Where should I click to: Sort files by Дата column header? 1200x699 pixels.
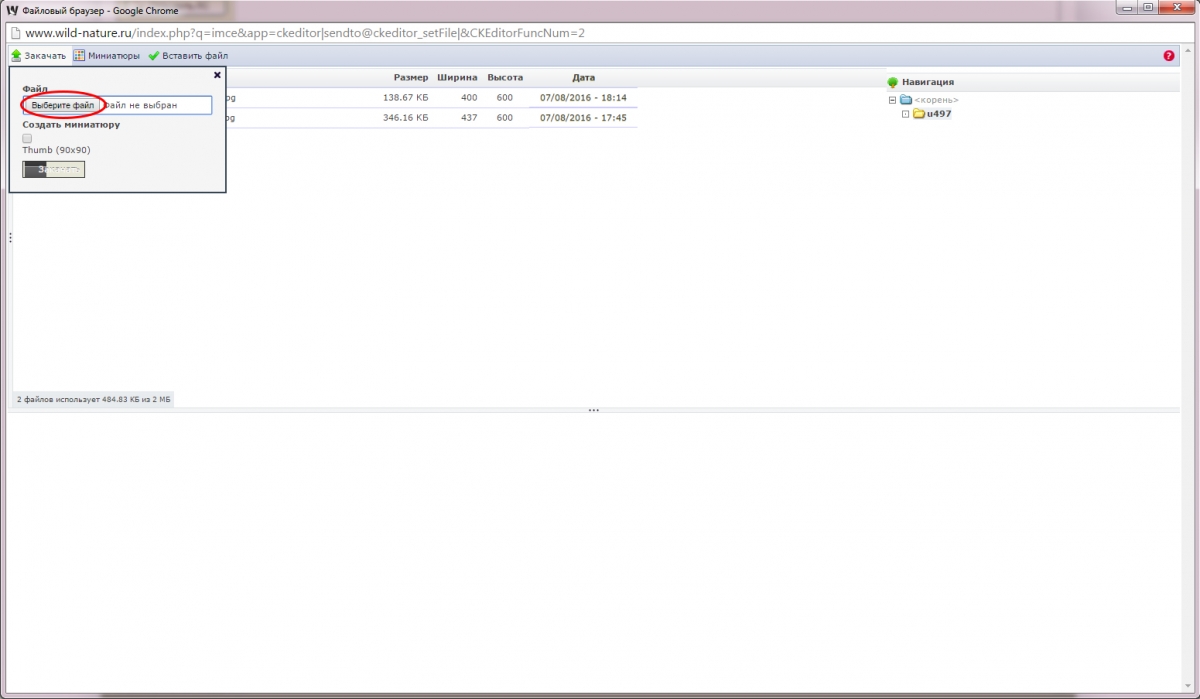click(x=583, y=78)
